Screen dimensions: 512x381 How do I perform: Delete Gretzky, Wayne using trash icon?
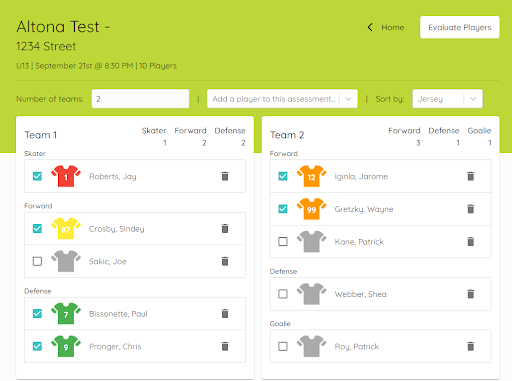click(x=471, y=209)
